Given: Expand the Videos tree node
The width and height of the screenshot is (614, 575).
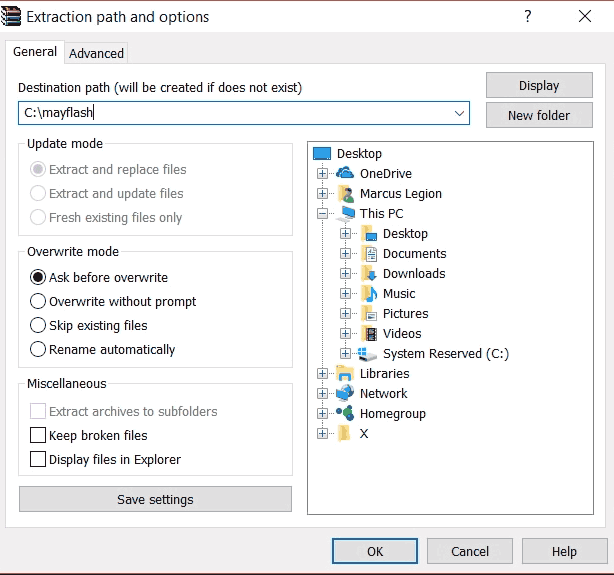Looking at the screenshot, I should click(345, 333).
